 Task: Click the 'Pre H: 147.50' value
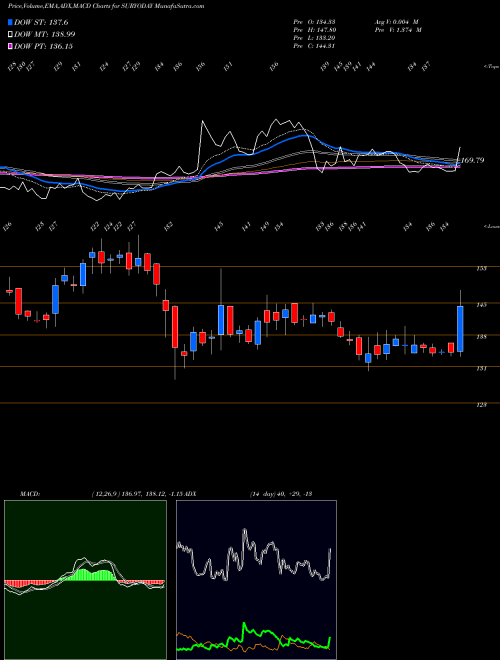[314, 29]
